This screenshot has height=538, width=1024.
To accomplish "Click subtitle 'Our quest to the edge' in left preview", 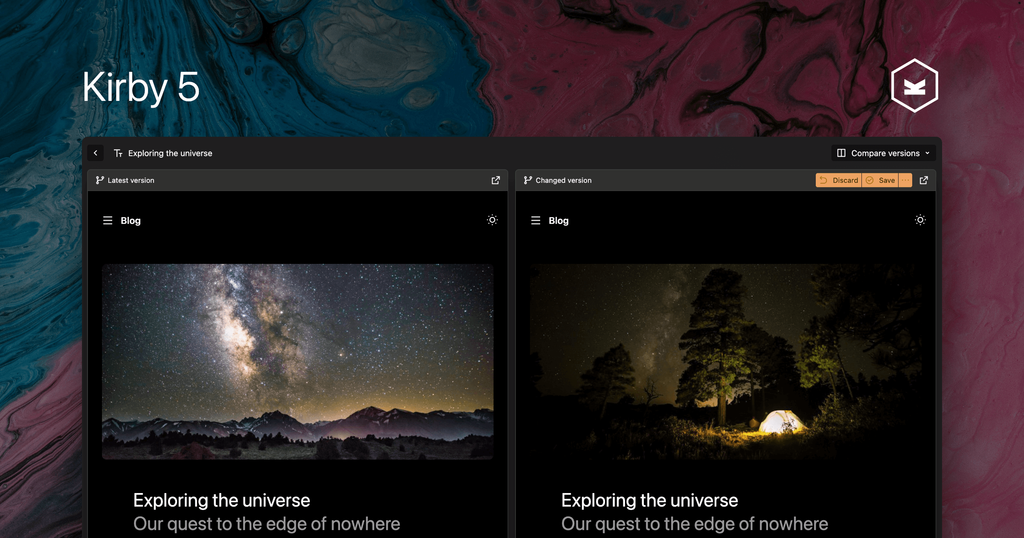I will click(x=266, y=524).
